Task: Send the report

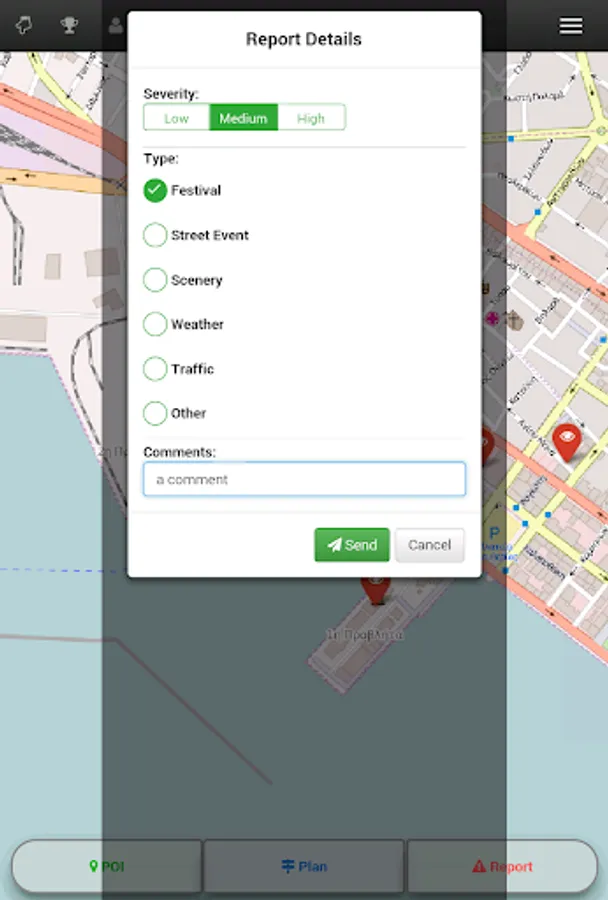Action: 352,545
